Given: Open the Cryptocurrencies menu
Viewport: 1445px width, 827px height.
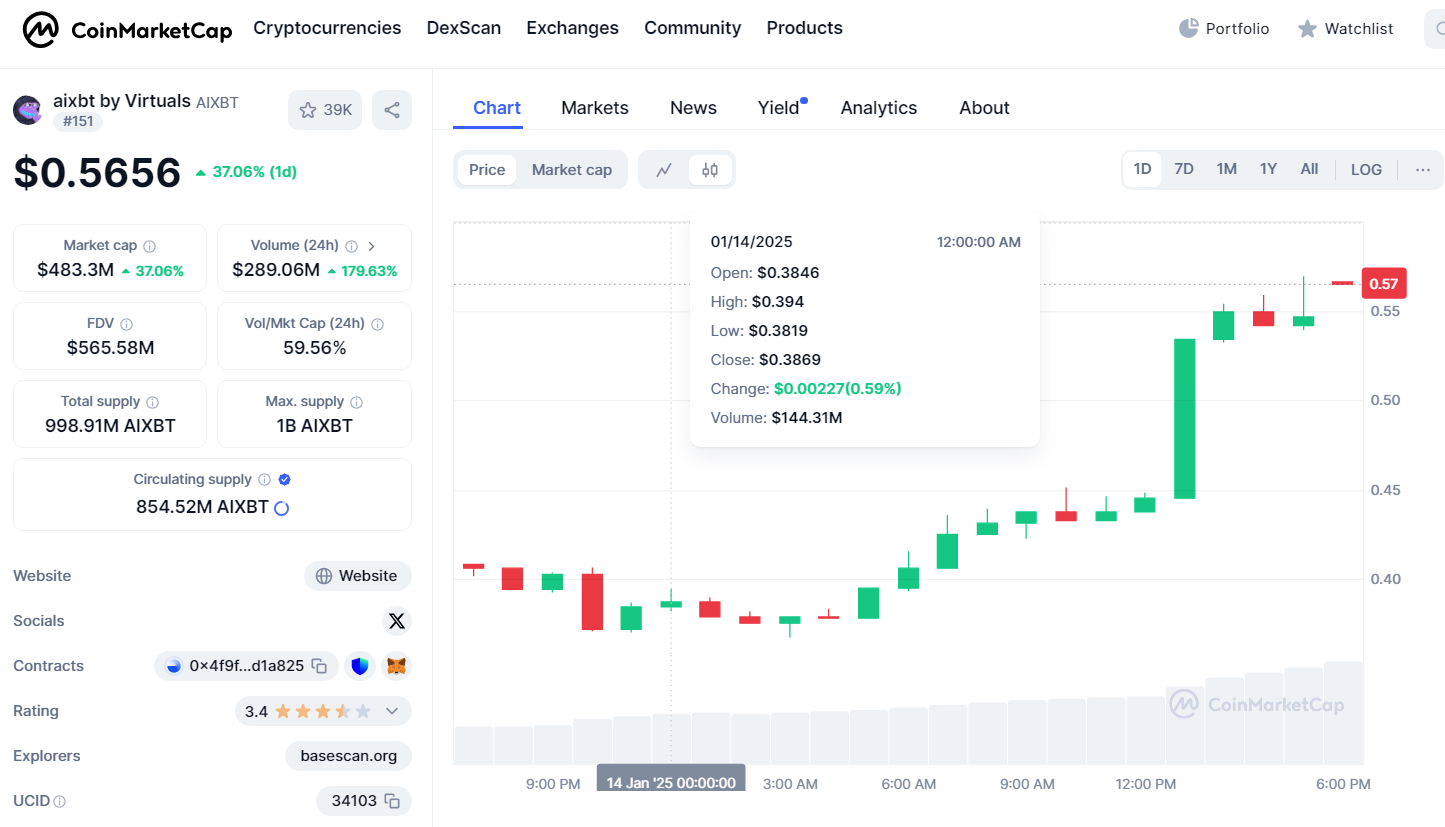Looking at the screenshot, I should [x=327, y=28].
